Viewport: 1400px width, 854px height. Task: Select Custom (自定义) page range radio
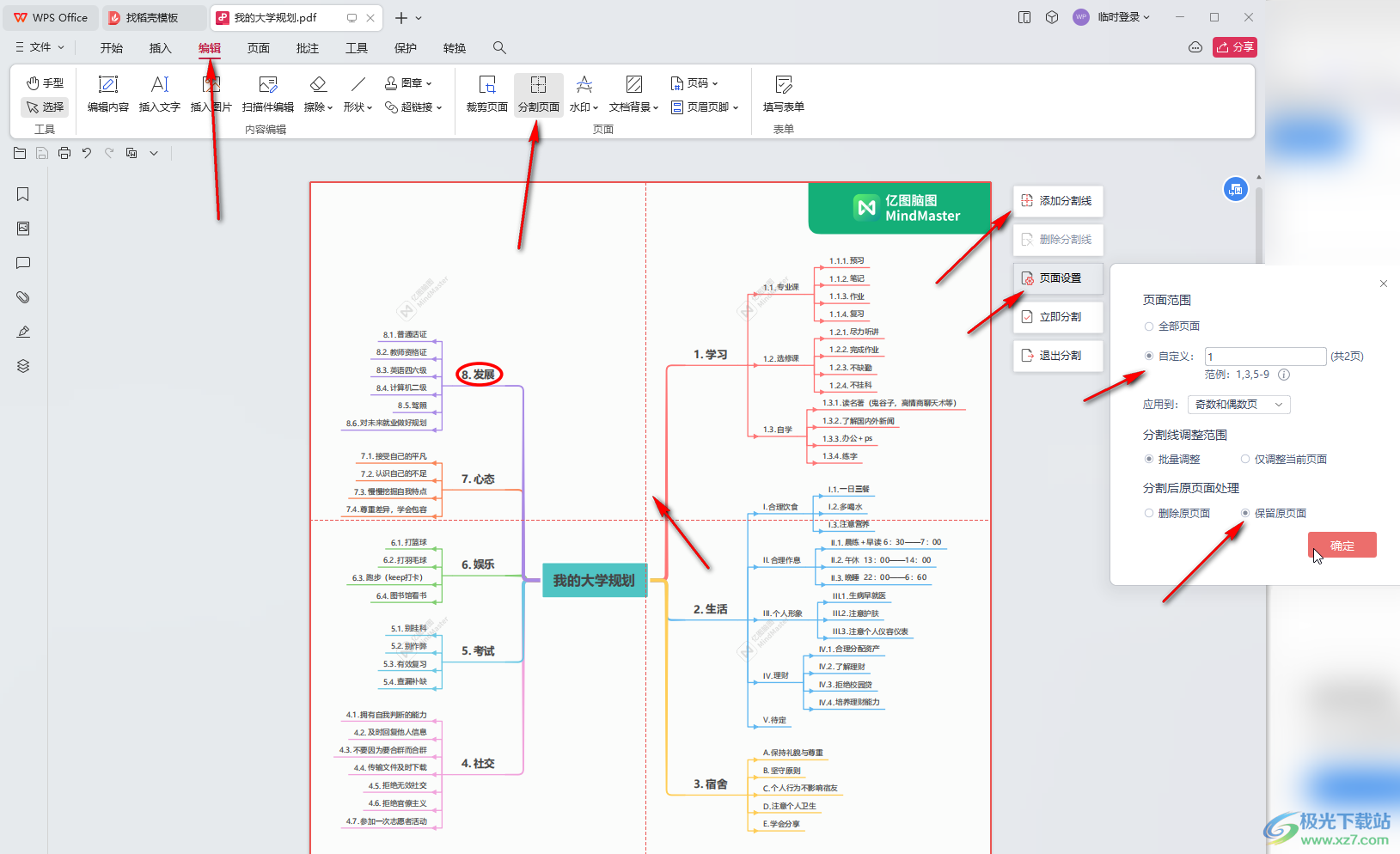1149,356
